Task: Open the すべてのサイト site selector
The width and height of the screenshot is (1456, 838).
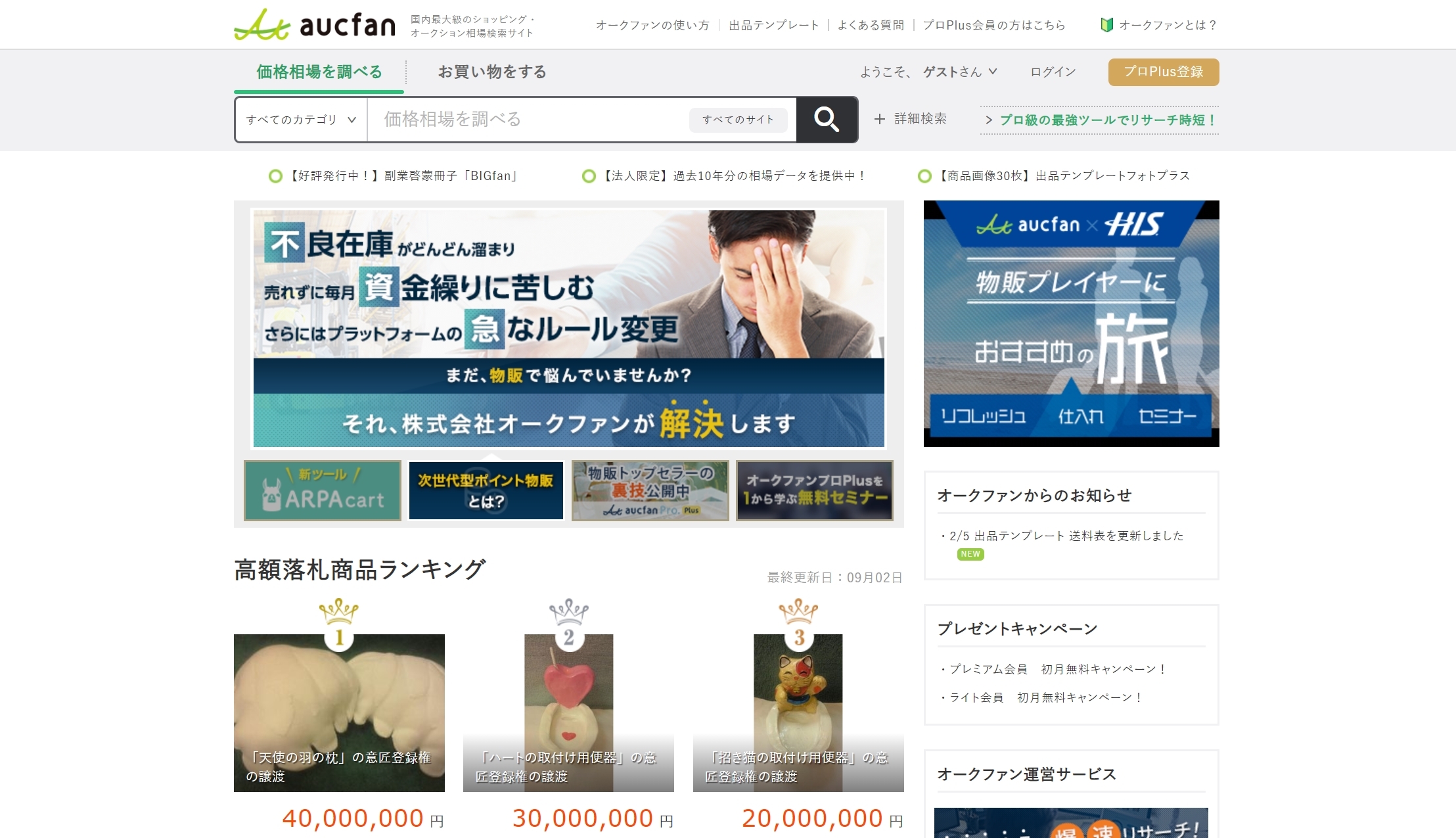Action: (x=738, y=120)
